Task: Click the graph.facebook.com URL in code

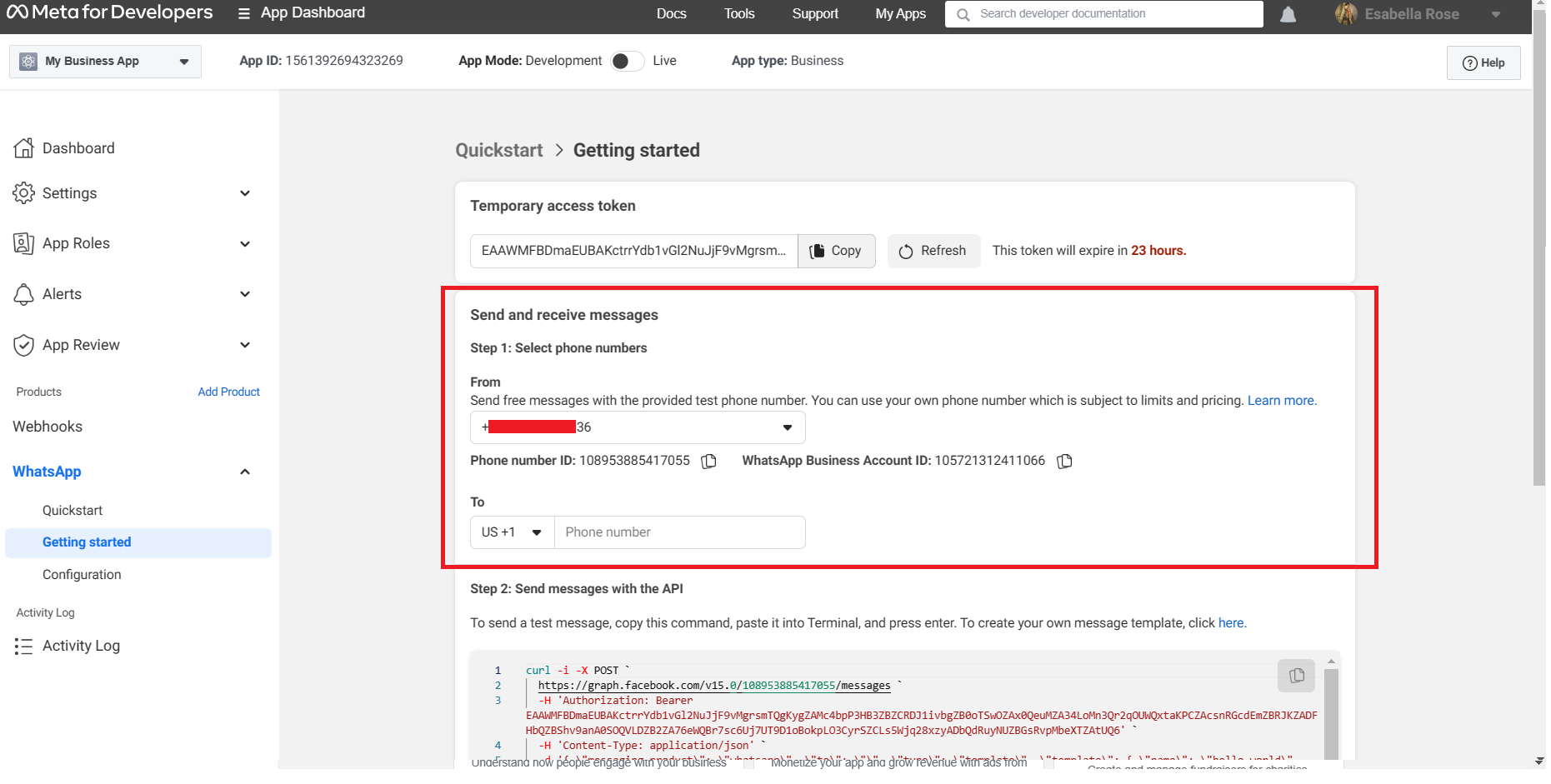Action: click(x=714, y=686)
